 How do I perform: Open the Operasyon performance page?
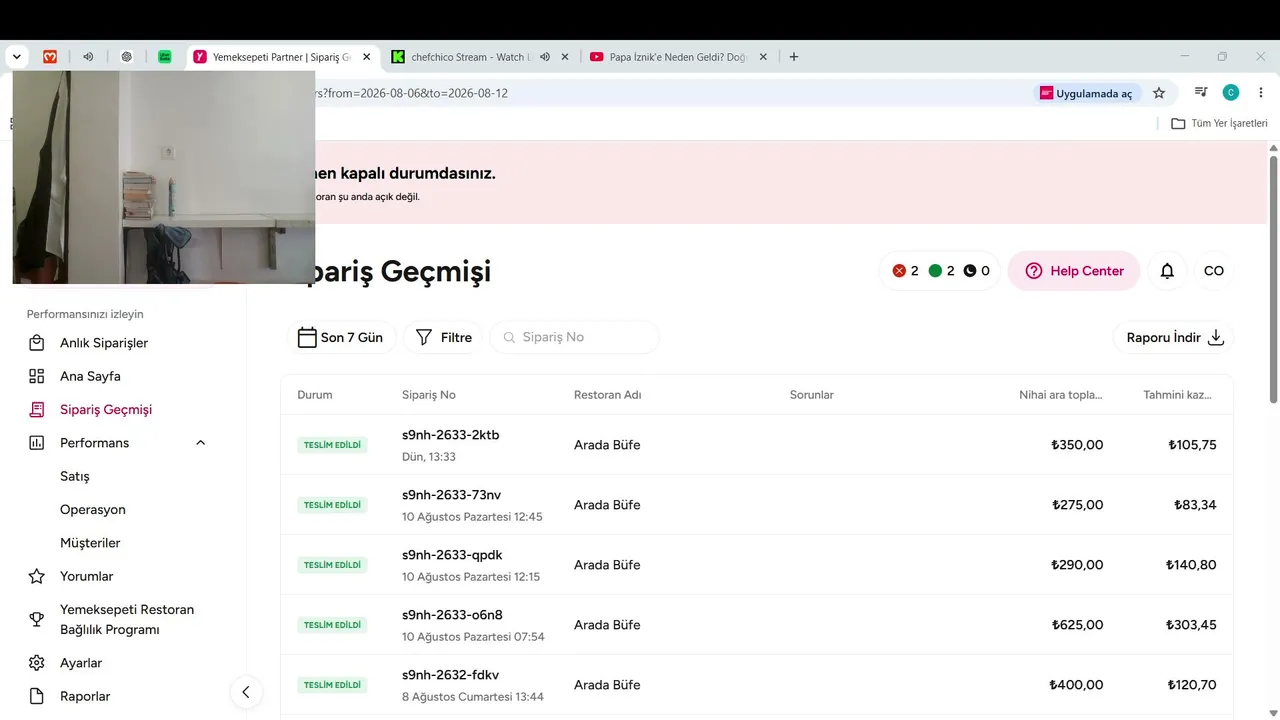point(93,510)
